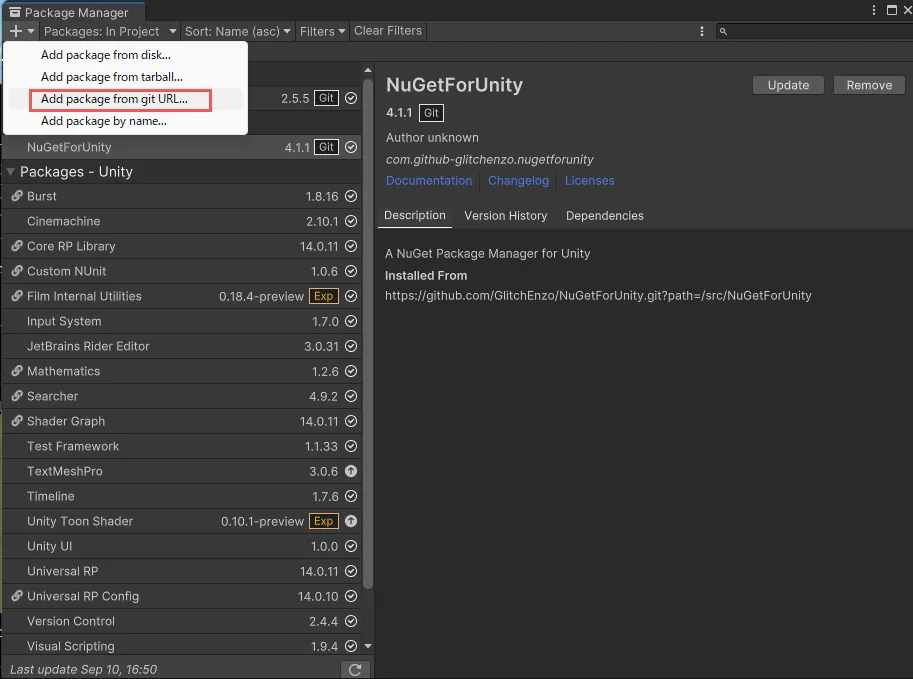Click the link icon beside Burst

(x=17, y=196)
